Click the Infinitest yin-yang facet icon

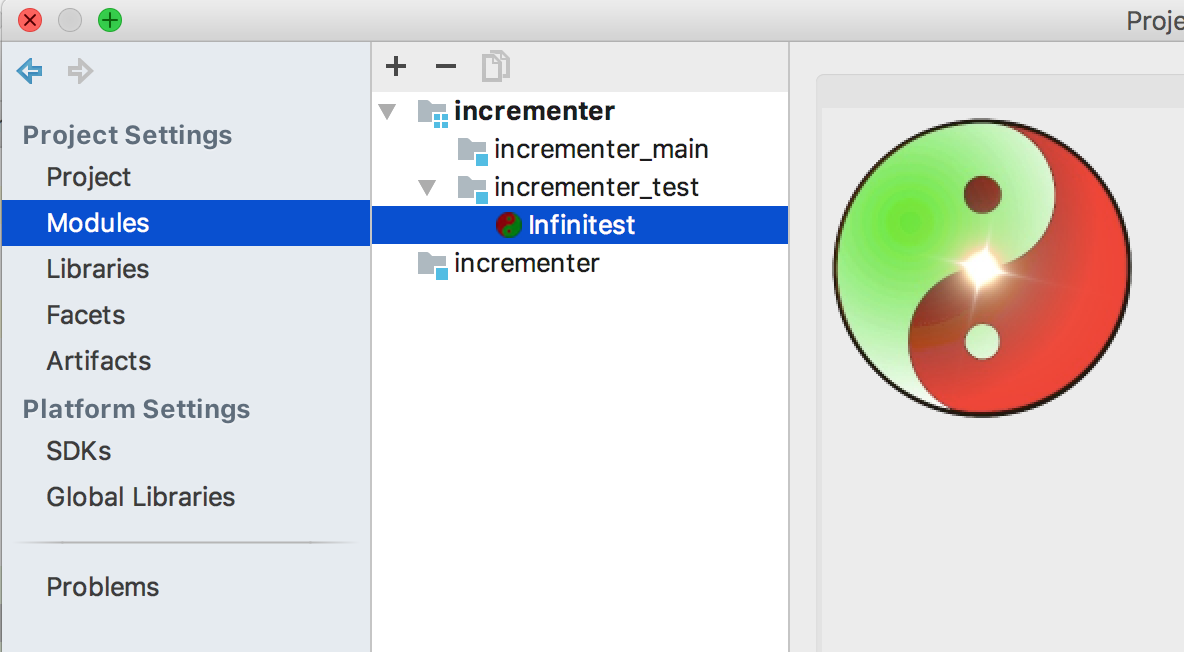(x=508, y=225)
